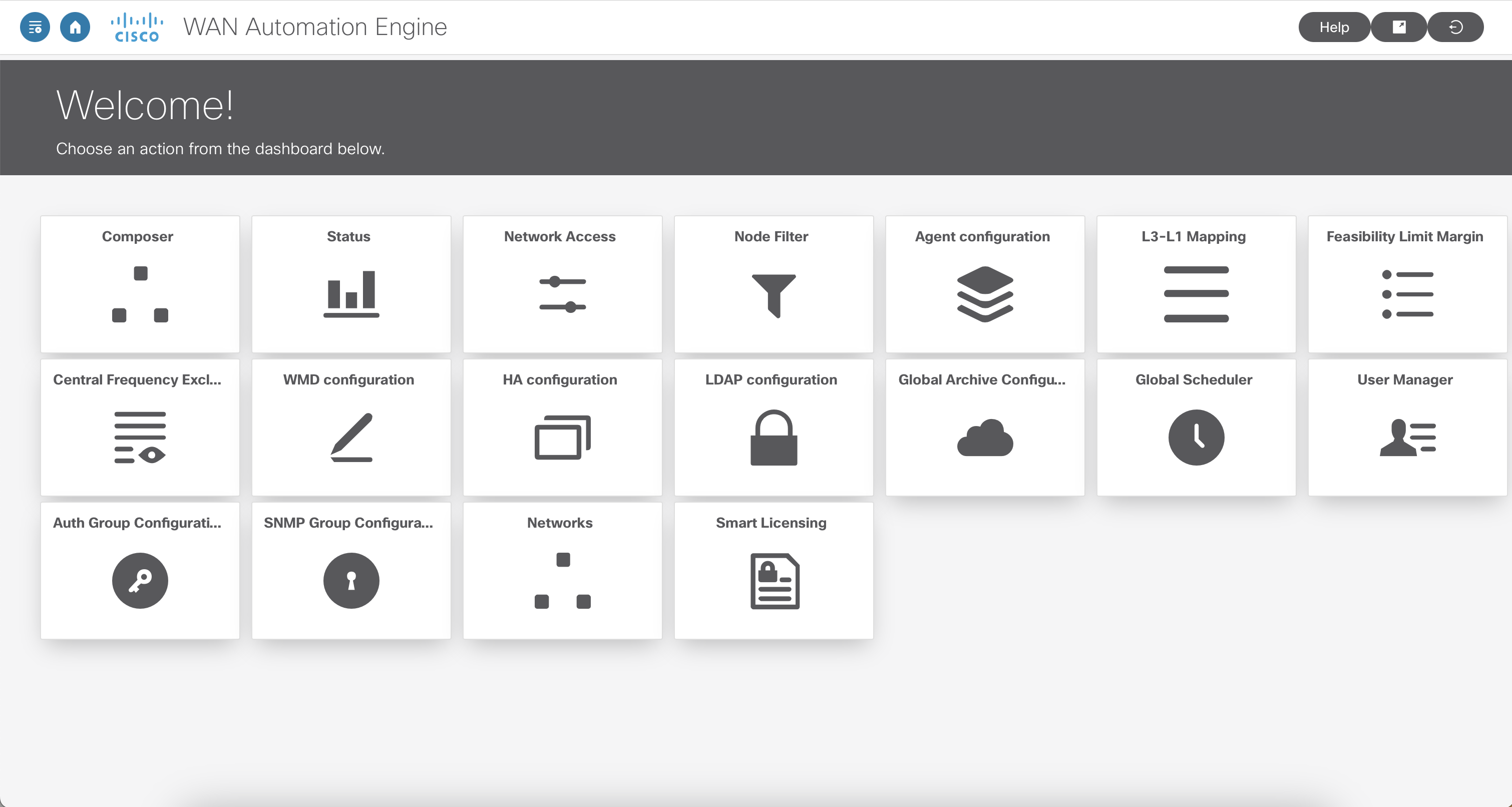Open the HA configuration windows tile

[563, 427]
